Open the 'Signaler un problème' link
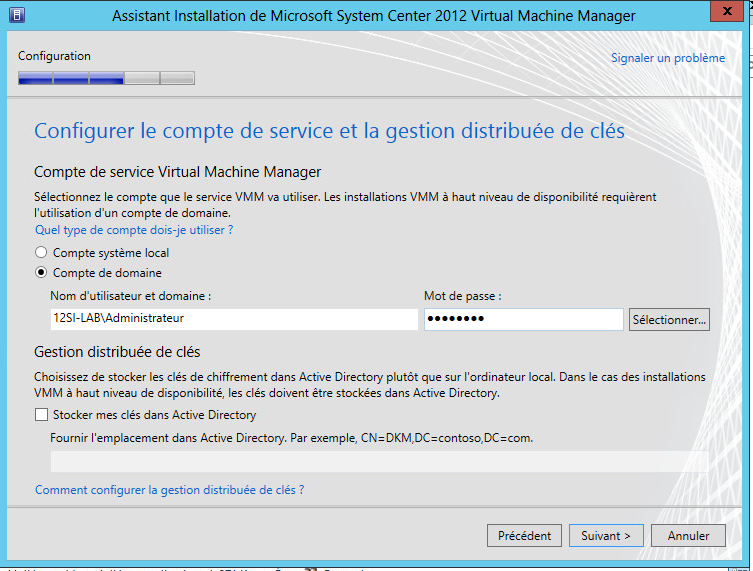Screen dimensions: 753x571 [668, 58]
